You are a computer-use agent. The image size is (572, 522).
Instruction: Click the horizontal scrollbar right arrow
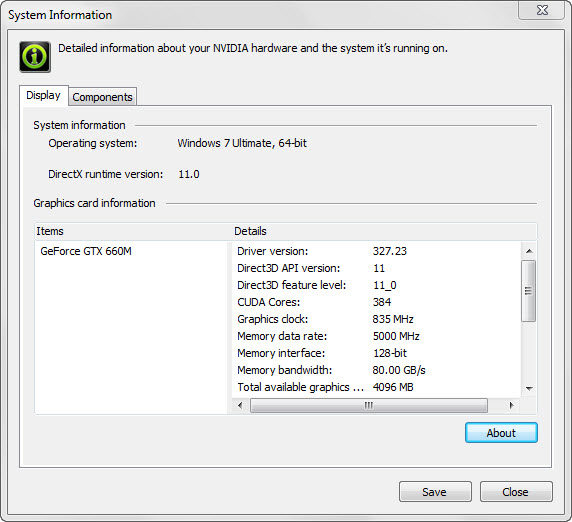click(x=511, y=405)
